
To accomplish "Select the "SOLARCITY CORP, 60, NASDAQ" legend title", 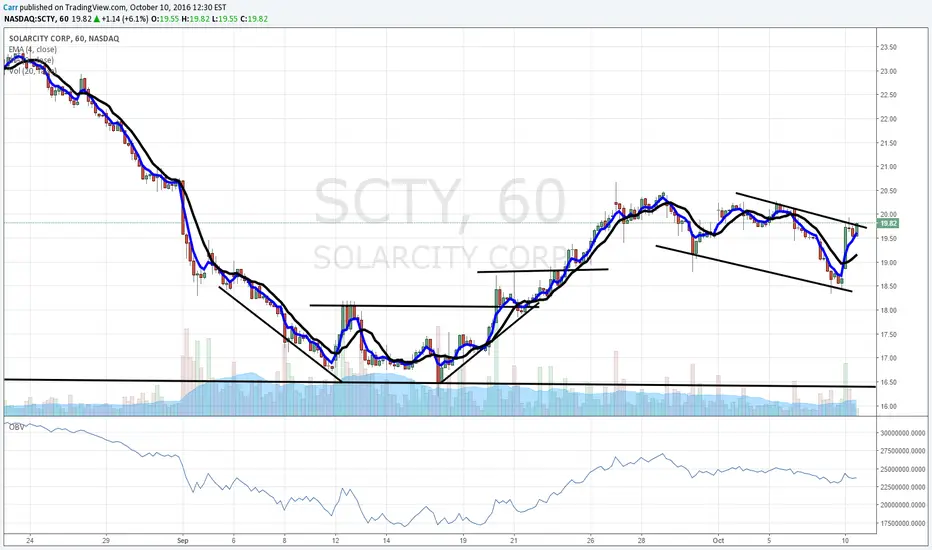I will 64,39.
